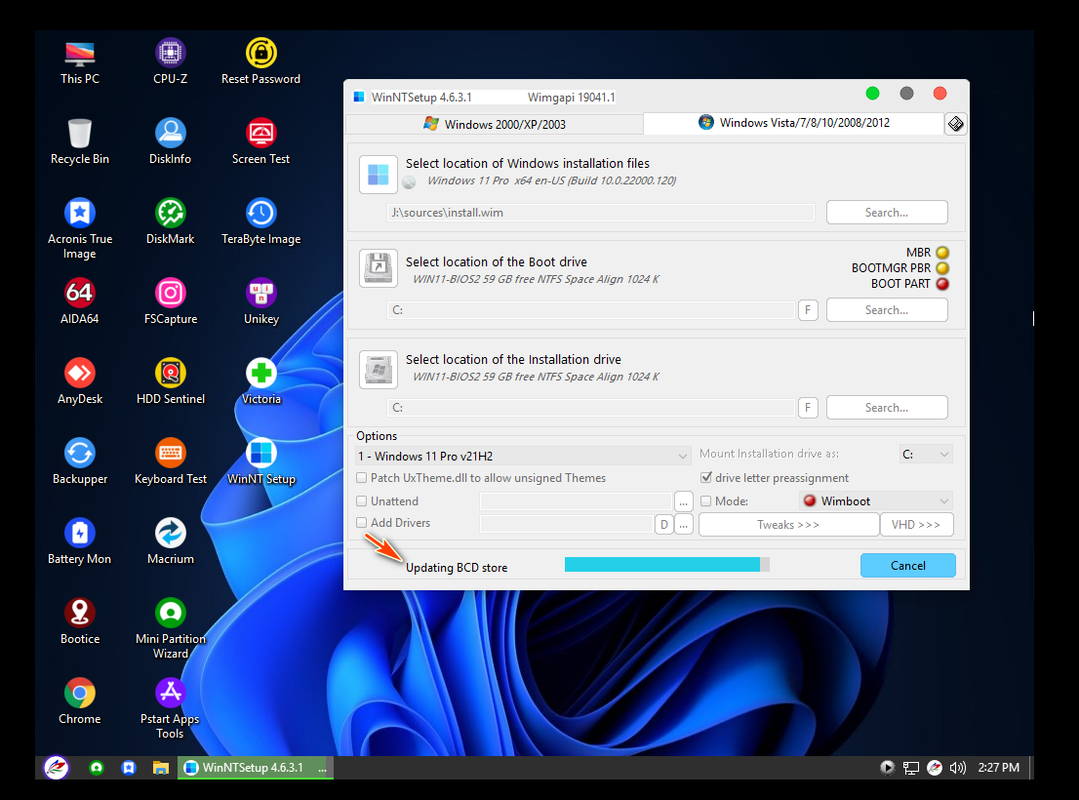Viewport: 1079px width, 800px height.
Task: Open Acronis True Image shortcut
Action: pyautogui.click(x=80, y=229)
